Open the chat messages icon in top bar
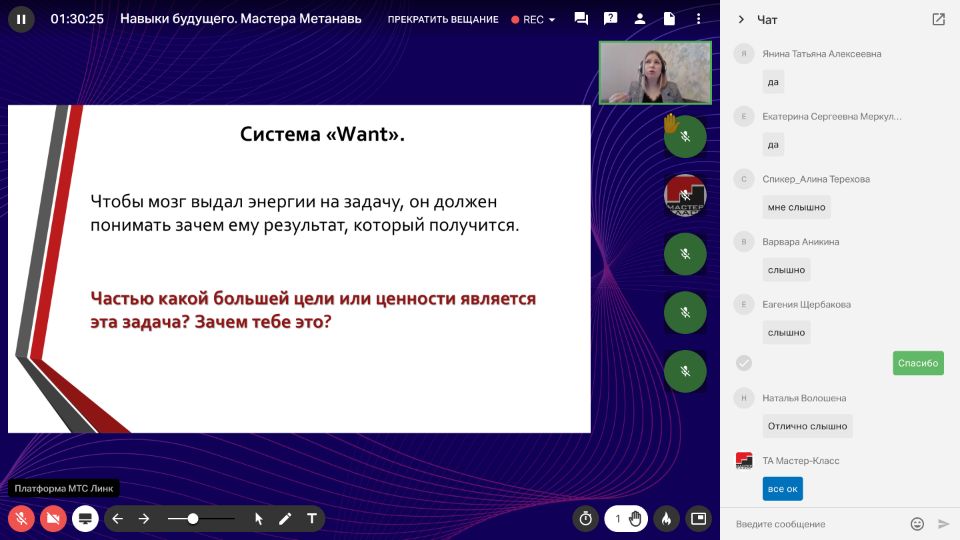 click(x=581, y=19)
